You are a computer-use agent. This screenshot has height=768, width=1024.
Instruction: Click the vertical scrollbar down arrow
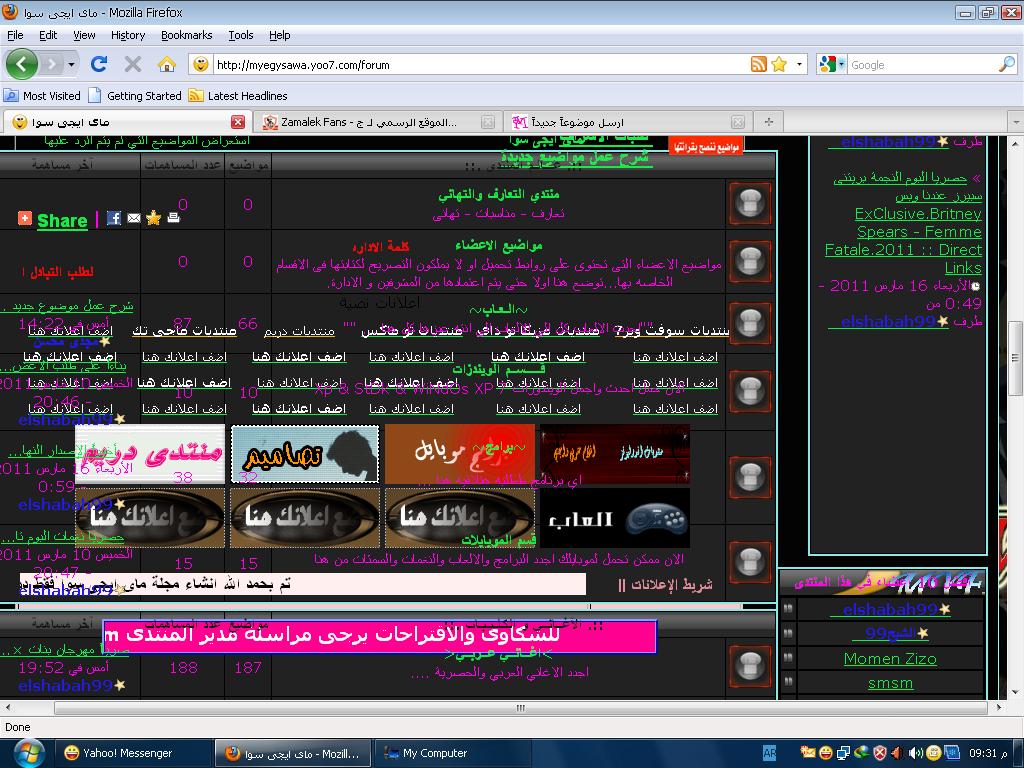tap(1016, 693)
